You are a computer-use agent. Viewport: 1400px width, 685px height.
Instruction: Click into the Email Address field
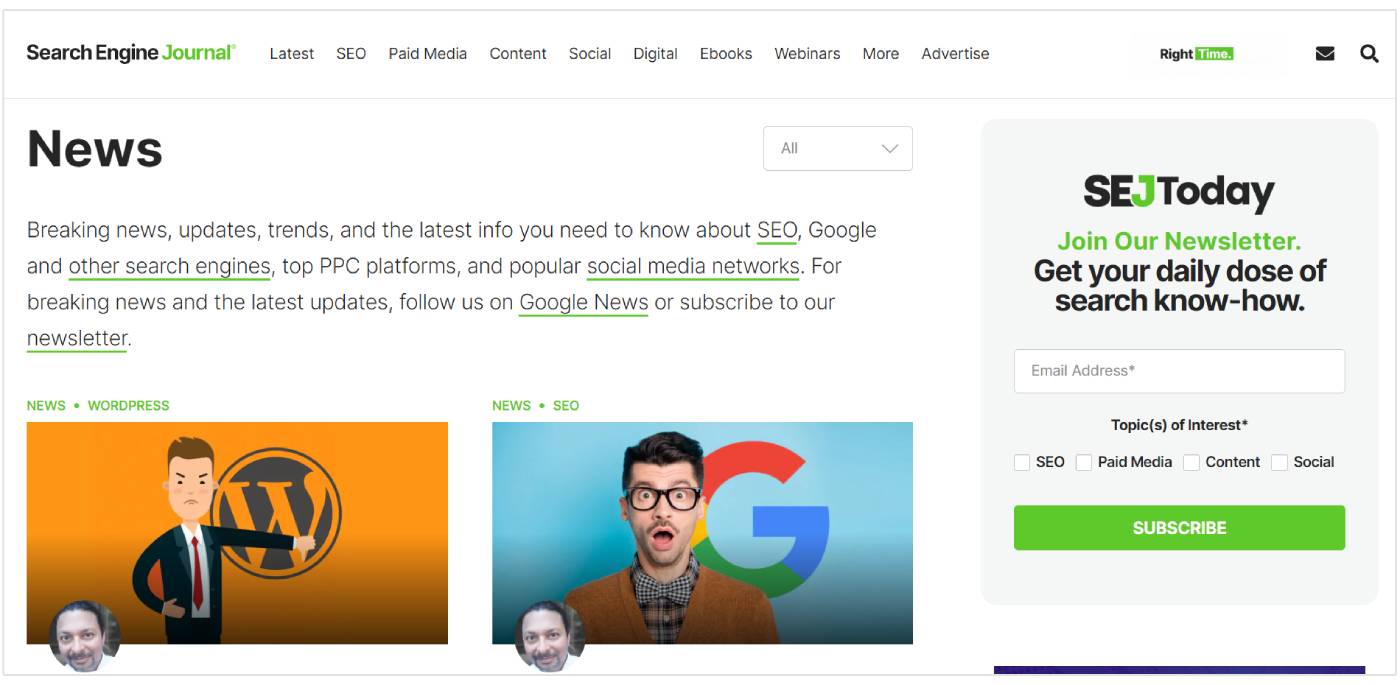click(1179, 371)
